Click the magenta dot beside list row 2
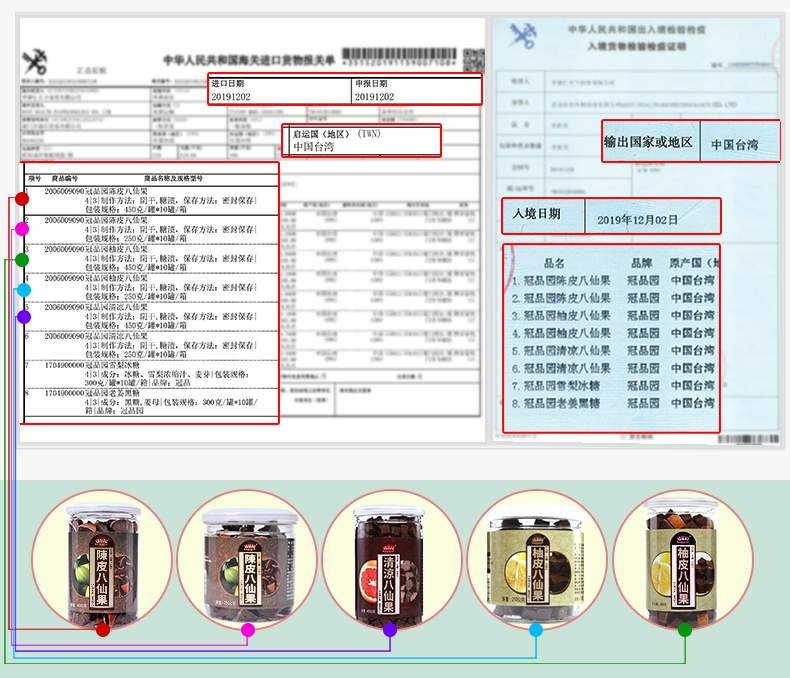The width and height of the screenshot is (790, 678). coord(21,229)
